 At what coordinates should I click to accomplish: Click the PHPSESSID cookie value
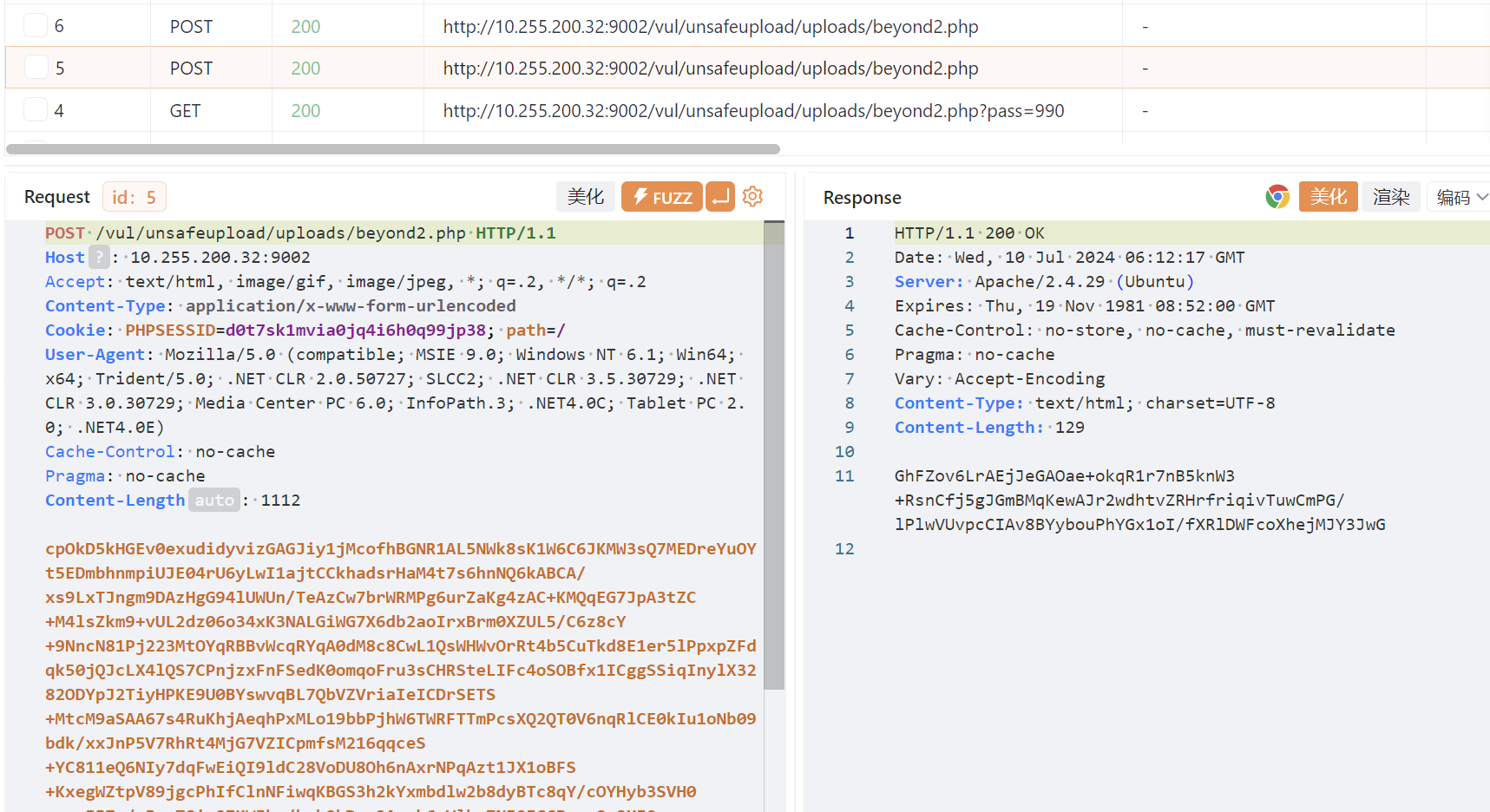pyautogui.click(x=356, y=330)
